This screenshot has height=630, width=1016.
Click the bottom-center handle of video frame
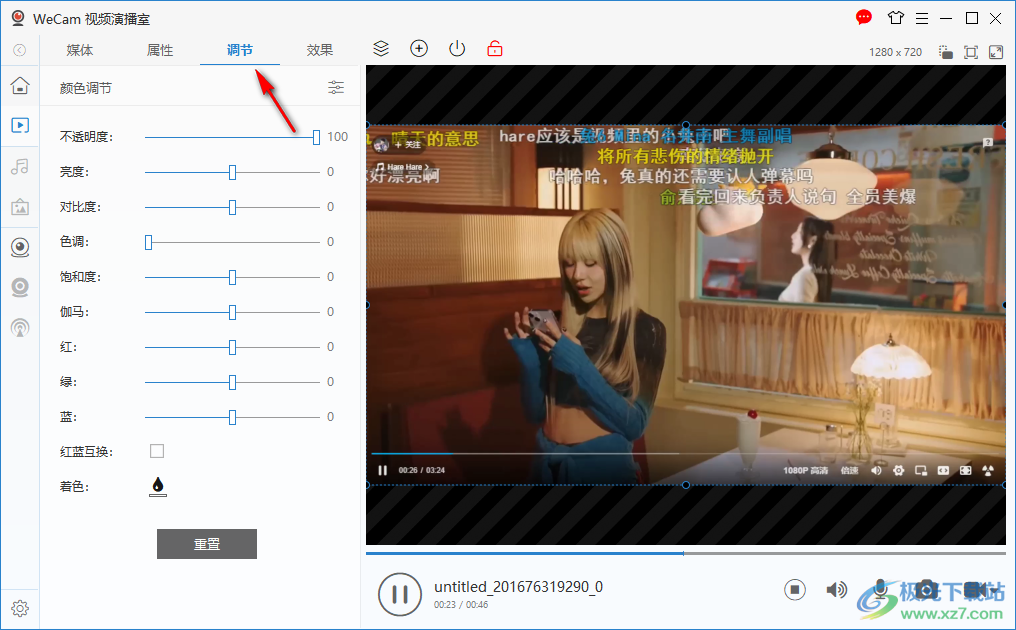tap(686, 485)
